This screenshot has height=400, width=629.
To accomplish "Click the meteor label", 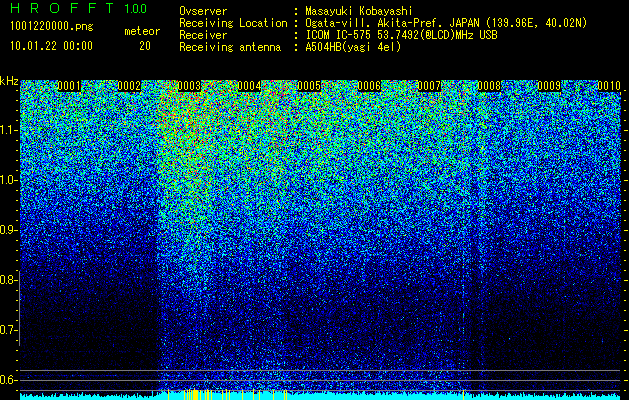I will pyautogui.click(x=142, y=31).
